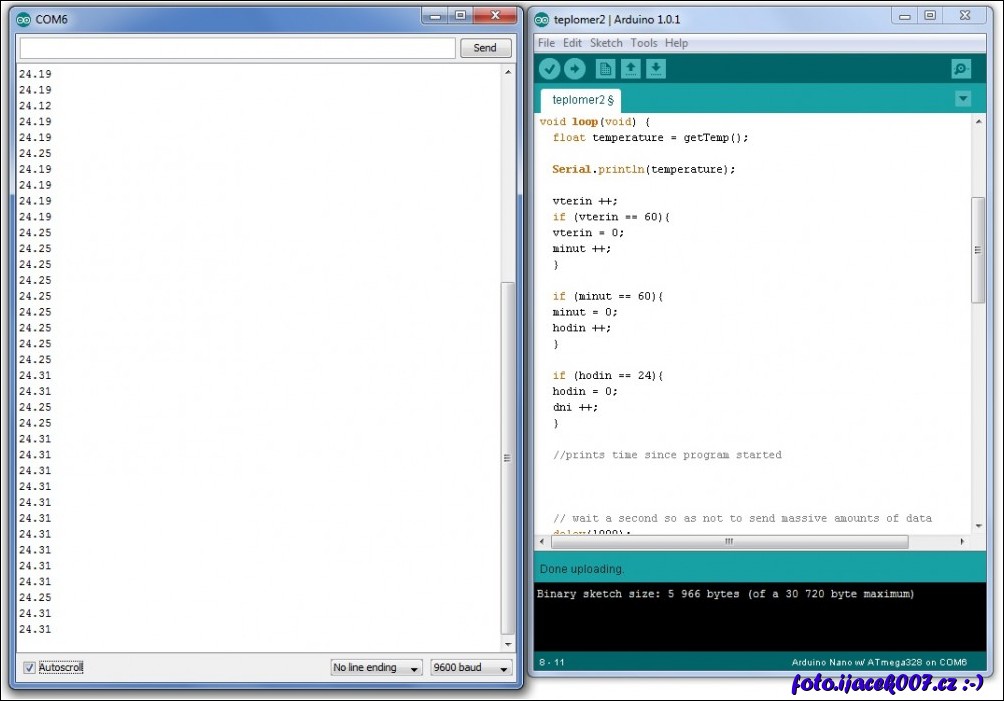The width and height of the screenshot is (1004, 701).
Task: Open the No line ending dropdown
Action: click(376, 667)
